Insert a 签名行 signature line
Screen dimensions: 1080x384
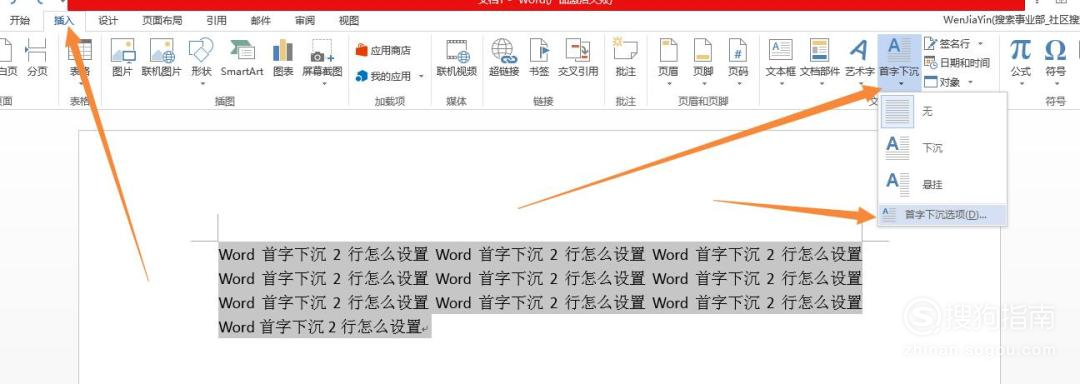pyautogui.click(x=948, y=44)
